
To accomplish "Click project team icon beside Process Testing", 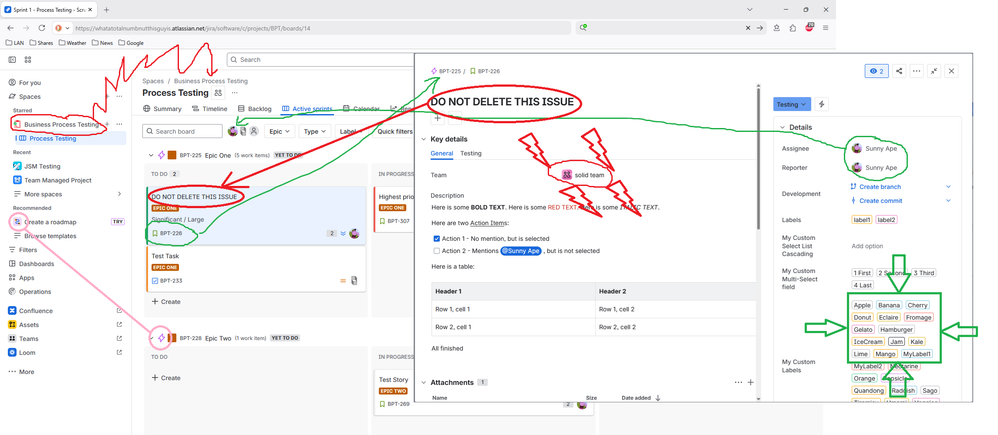I will [218, 93].
